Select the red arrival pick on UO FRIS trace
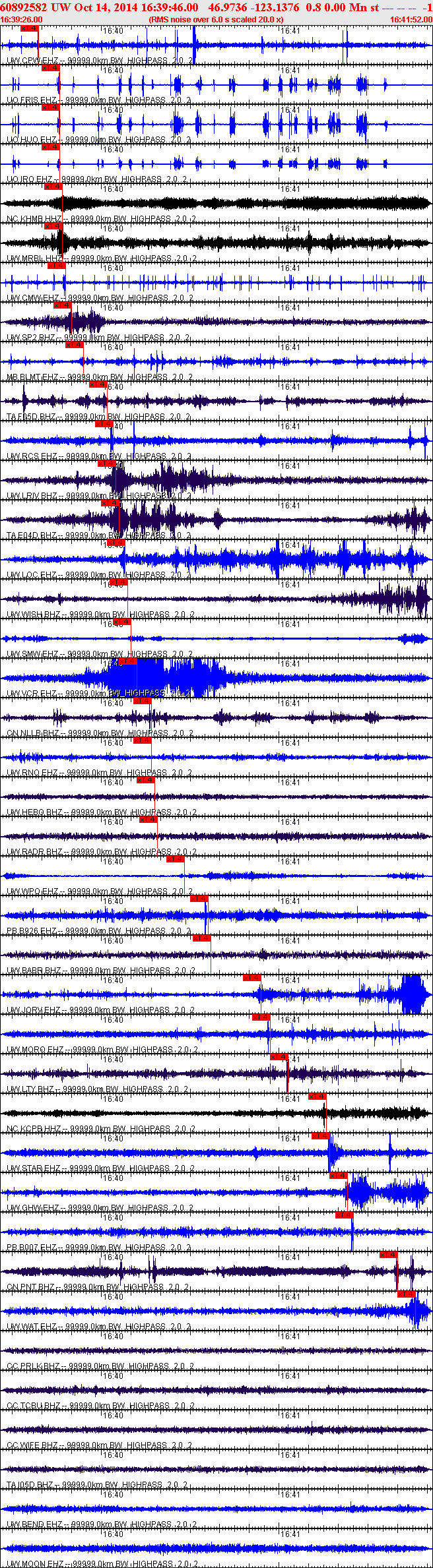This screenshot has width=433, height=1568. tap(50, 68)
